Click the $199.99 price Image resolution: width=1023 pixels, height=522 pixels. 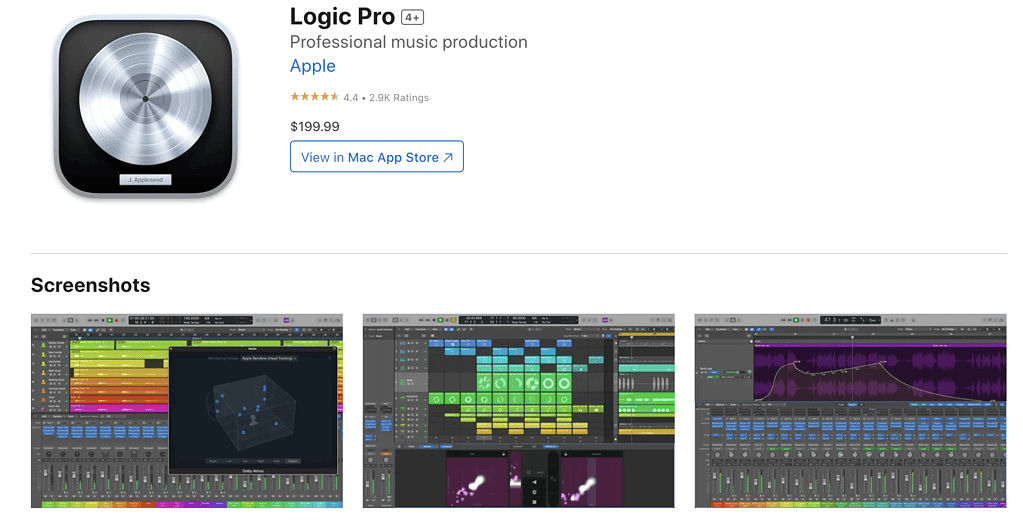pos(314,127)
